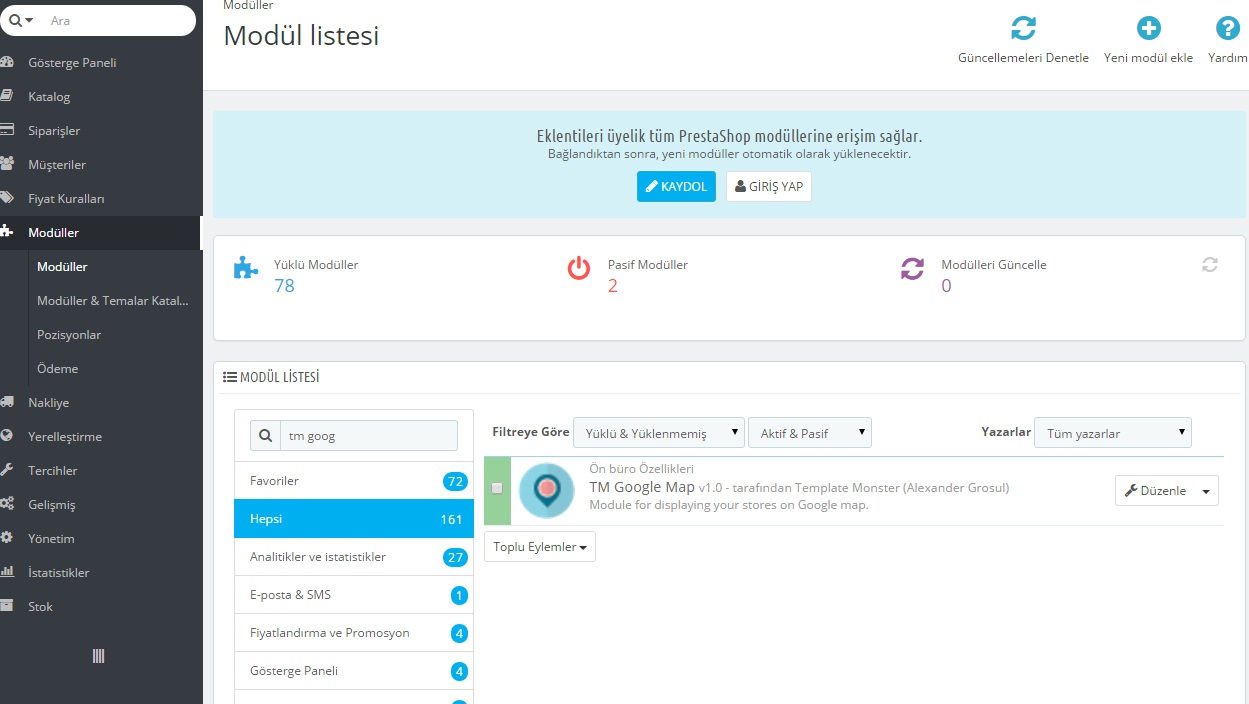The height and width of the screenshot is (704, 1249).
Task: Open the Toplu Eylemler dropdown
Action: click(x=540, y=547)
